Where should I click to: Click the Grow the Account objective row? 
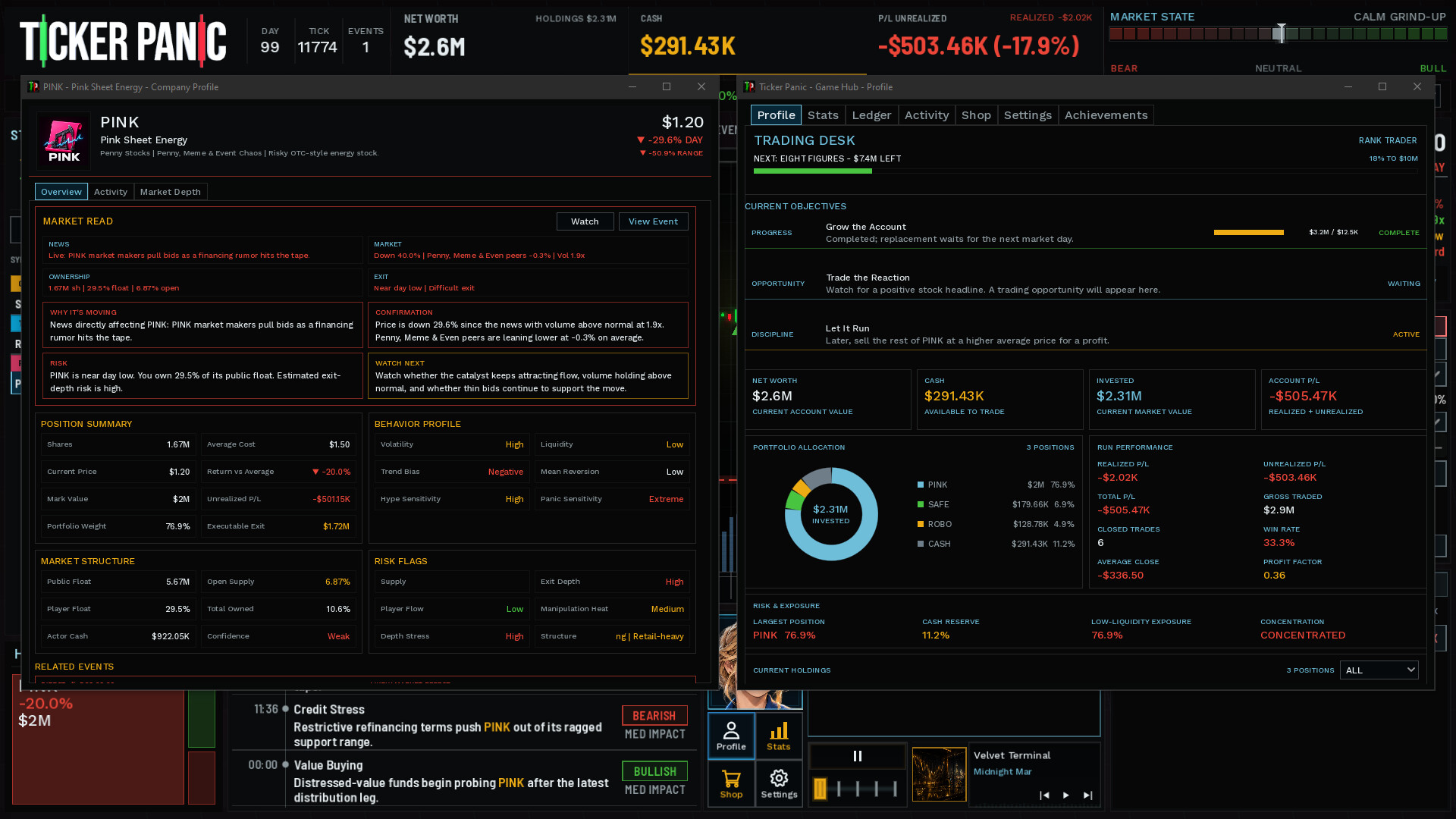pos(1085,233)
